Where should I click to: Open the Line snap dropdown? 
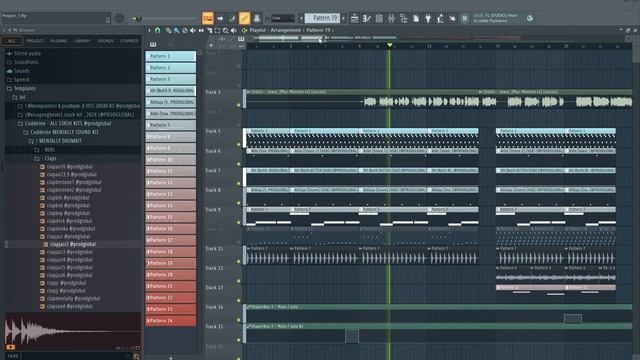point(283,18)
